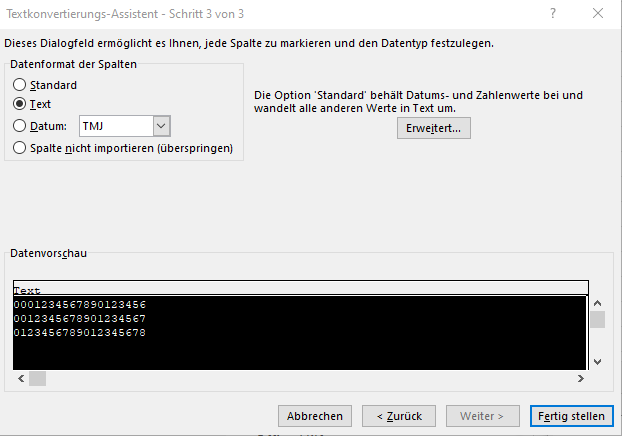Image resolution: width=622 pixels, height=436 pixels.
Task: Go back with the < Zurück button
Action: tap(399, 416)
